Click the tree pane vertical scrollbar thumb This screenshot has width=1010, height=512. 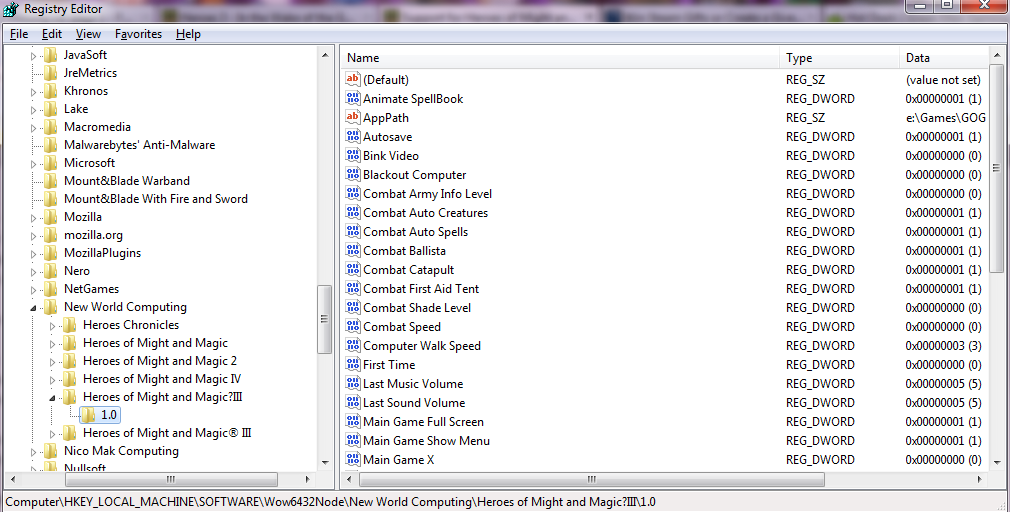(325, 319)
